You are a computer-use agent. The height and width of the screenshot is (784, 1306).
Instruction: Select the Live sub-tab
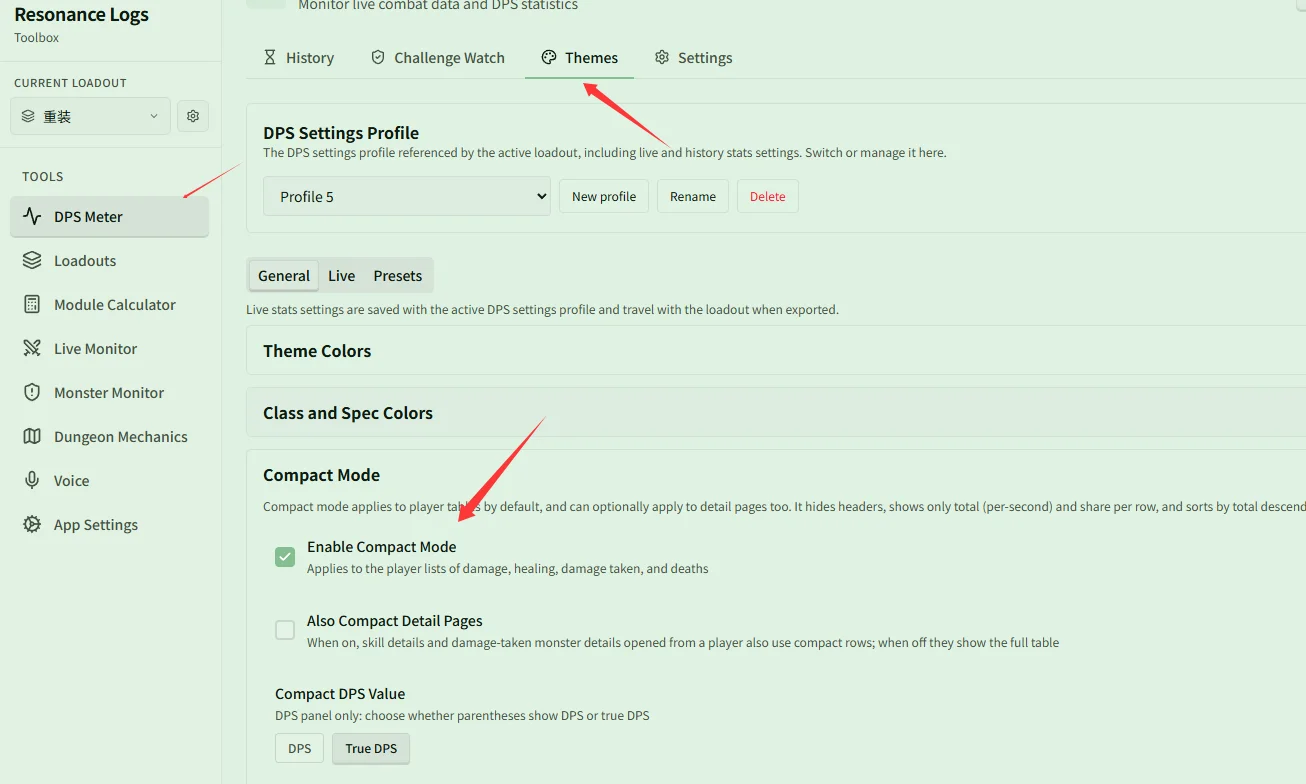tap(342, 276)
